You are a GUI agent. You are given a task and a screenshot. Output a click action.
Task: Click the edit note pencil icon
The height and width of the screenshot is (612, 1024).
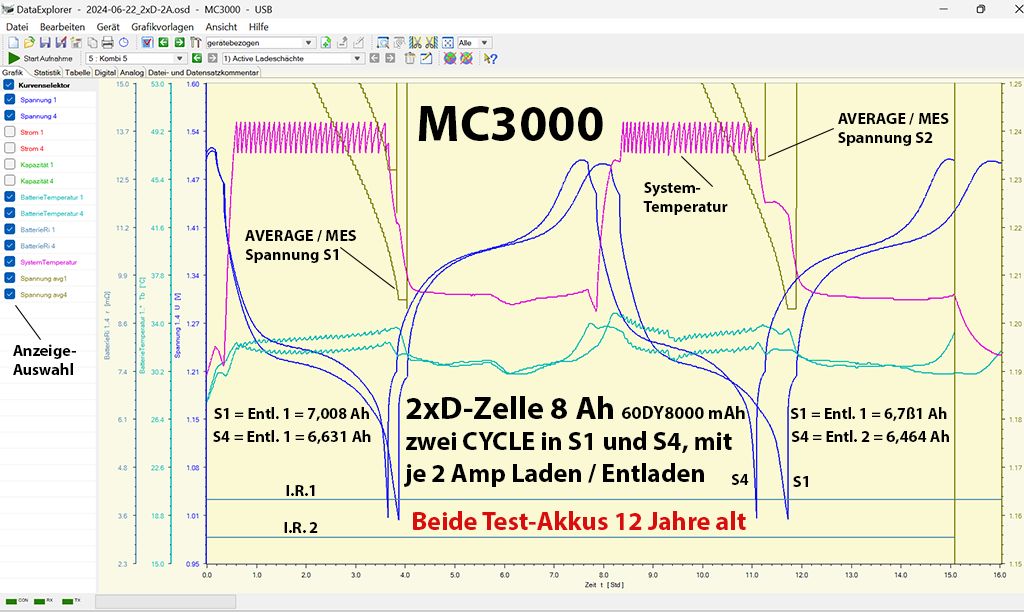[x=426, y=58]
